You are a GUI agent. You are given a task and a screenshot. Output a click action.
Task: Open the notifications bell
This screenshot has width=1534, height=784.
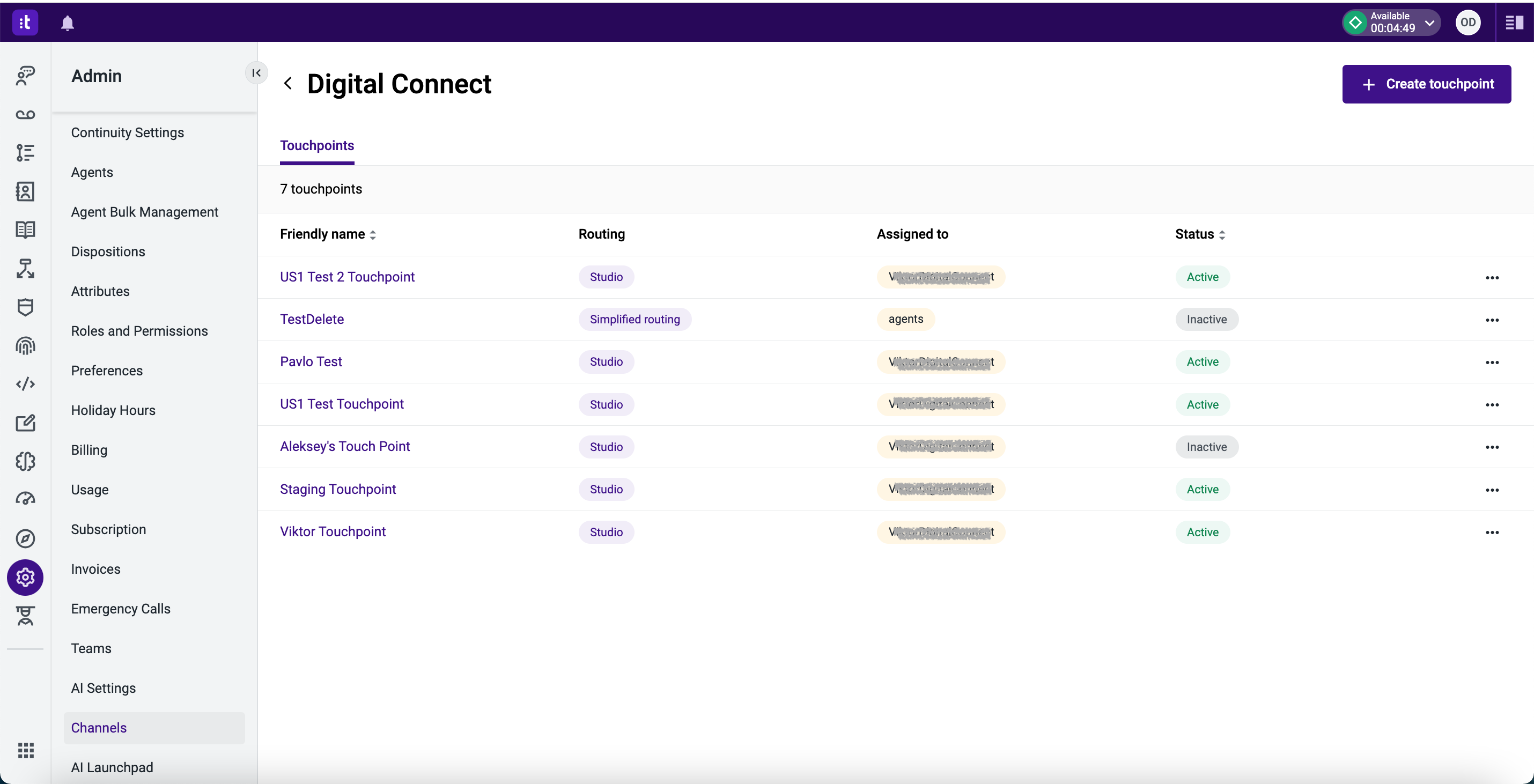pyautogui.click(x=67, y=23)
